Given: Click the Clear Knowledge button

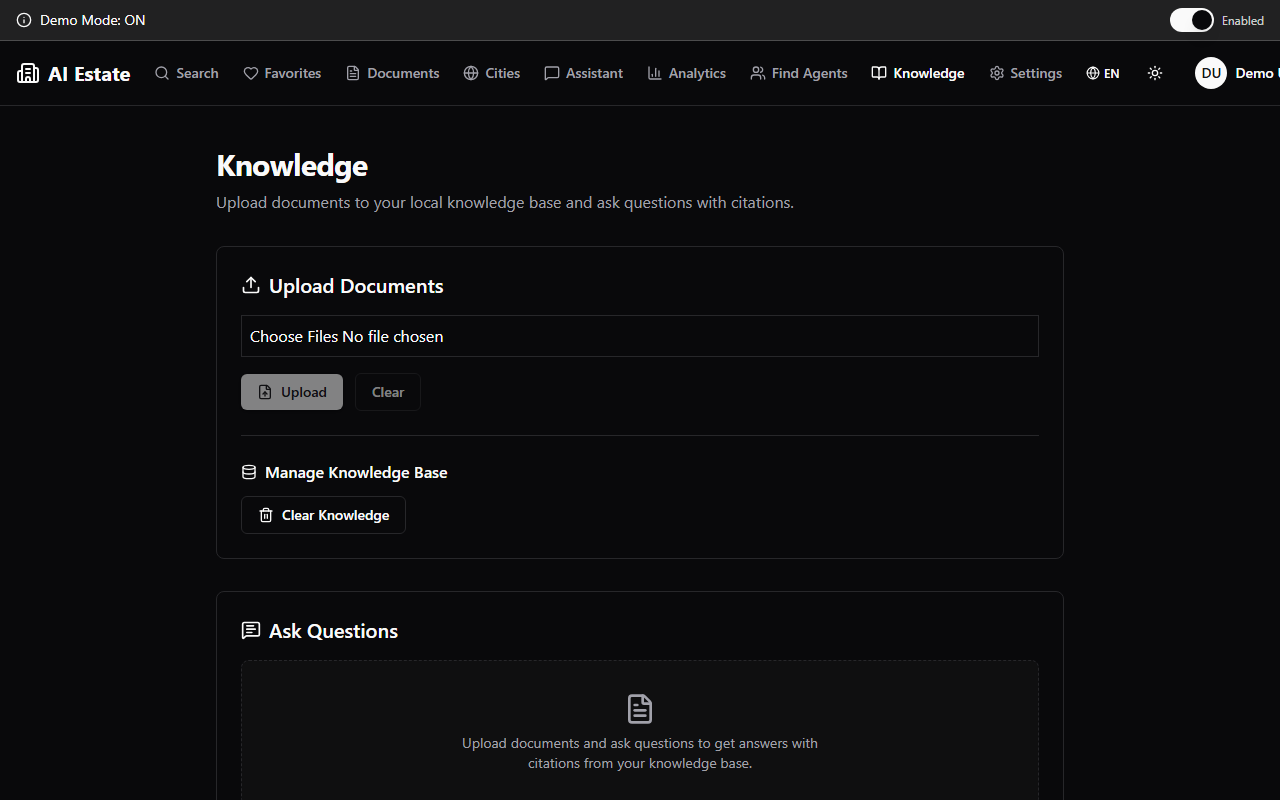Looking at the screenshot, I should point(323,515).
